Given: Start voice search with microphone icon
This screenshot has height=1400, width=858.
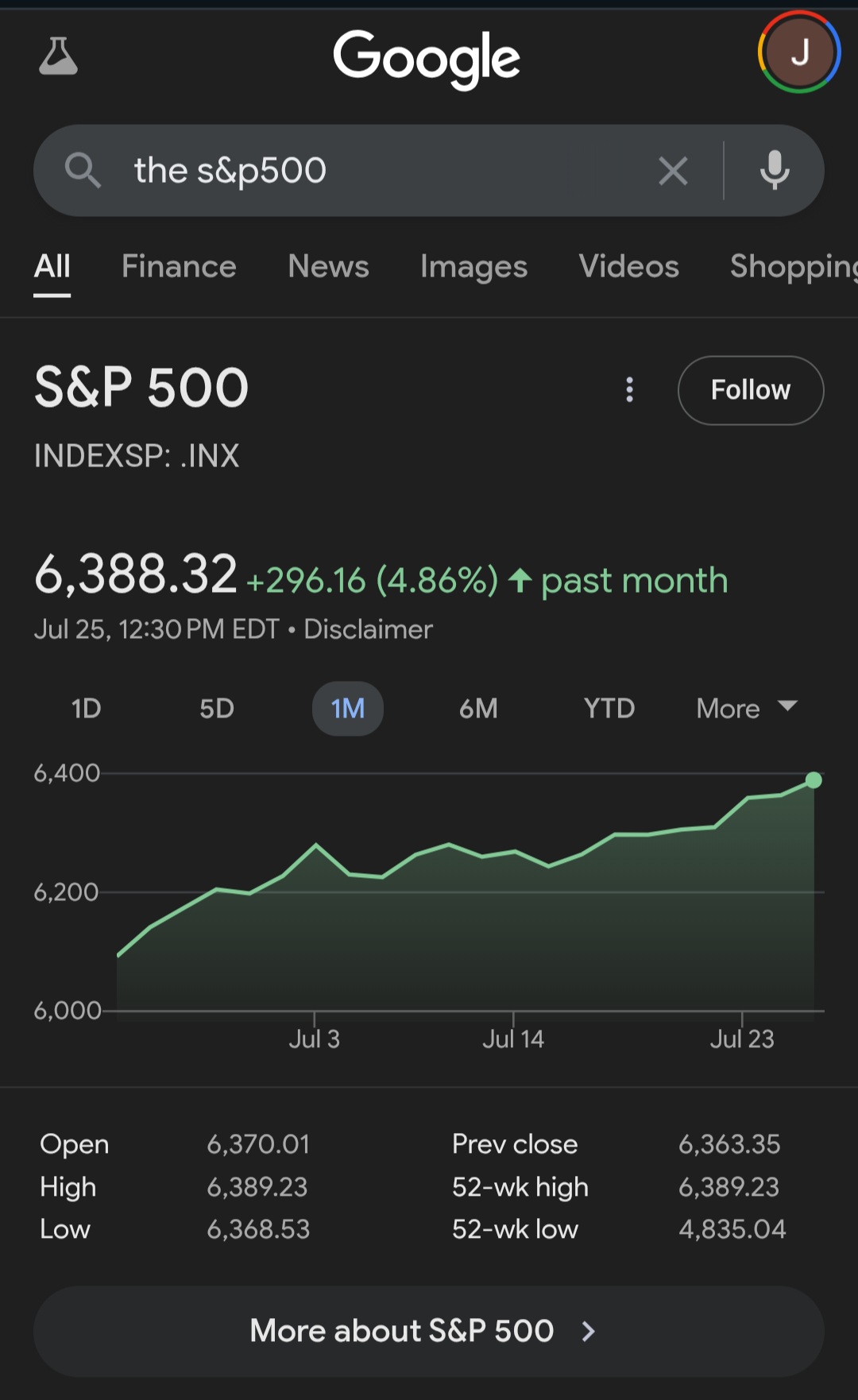Looking at the screenshot, I should tap(774, 171).
